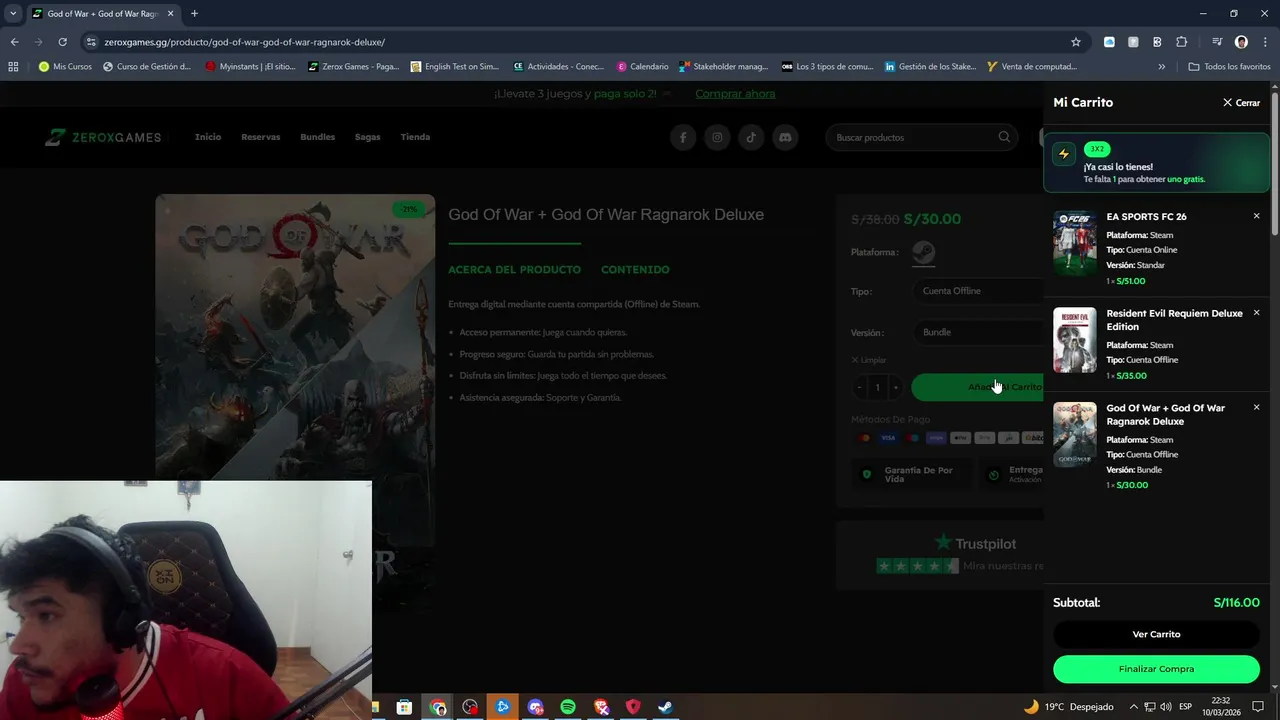Open Todos los favoritos folder
This screenshot has width=1280, height=720.
pyautogui.click(x=1230, y=67)
